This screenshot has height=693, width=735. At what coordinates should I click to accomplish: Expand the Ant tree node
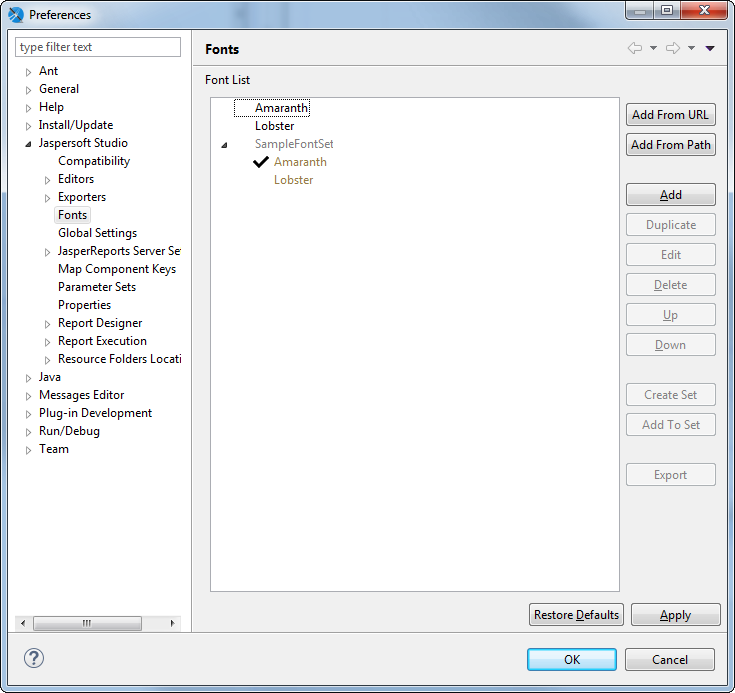(28, 72)
